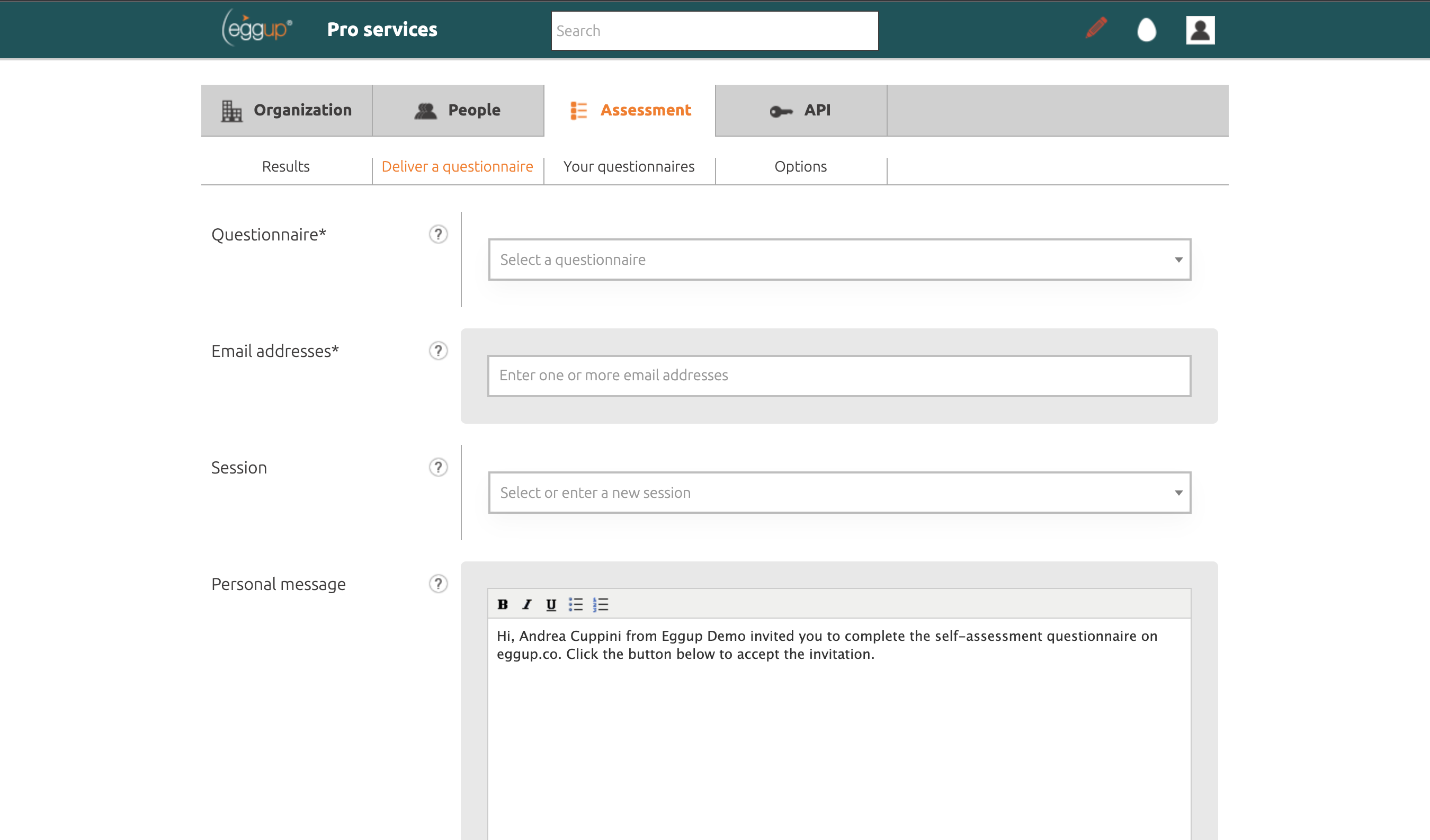Image resolution: width=1430 pixels, height=840 pixels.
Task: Toggle underline formatting in message editor
Action: [550, 604]
